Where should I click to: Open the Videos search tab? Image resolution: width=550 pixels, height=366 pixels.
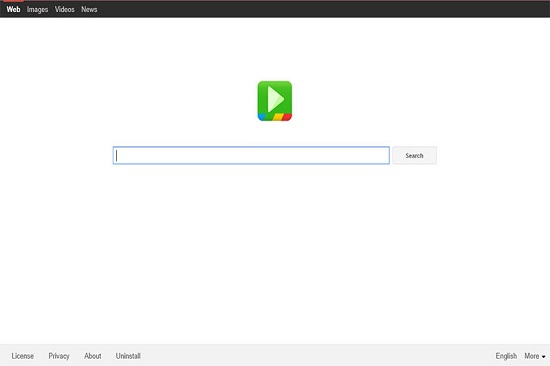click(65, 9)
